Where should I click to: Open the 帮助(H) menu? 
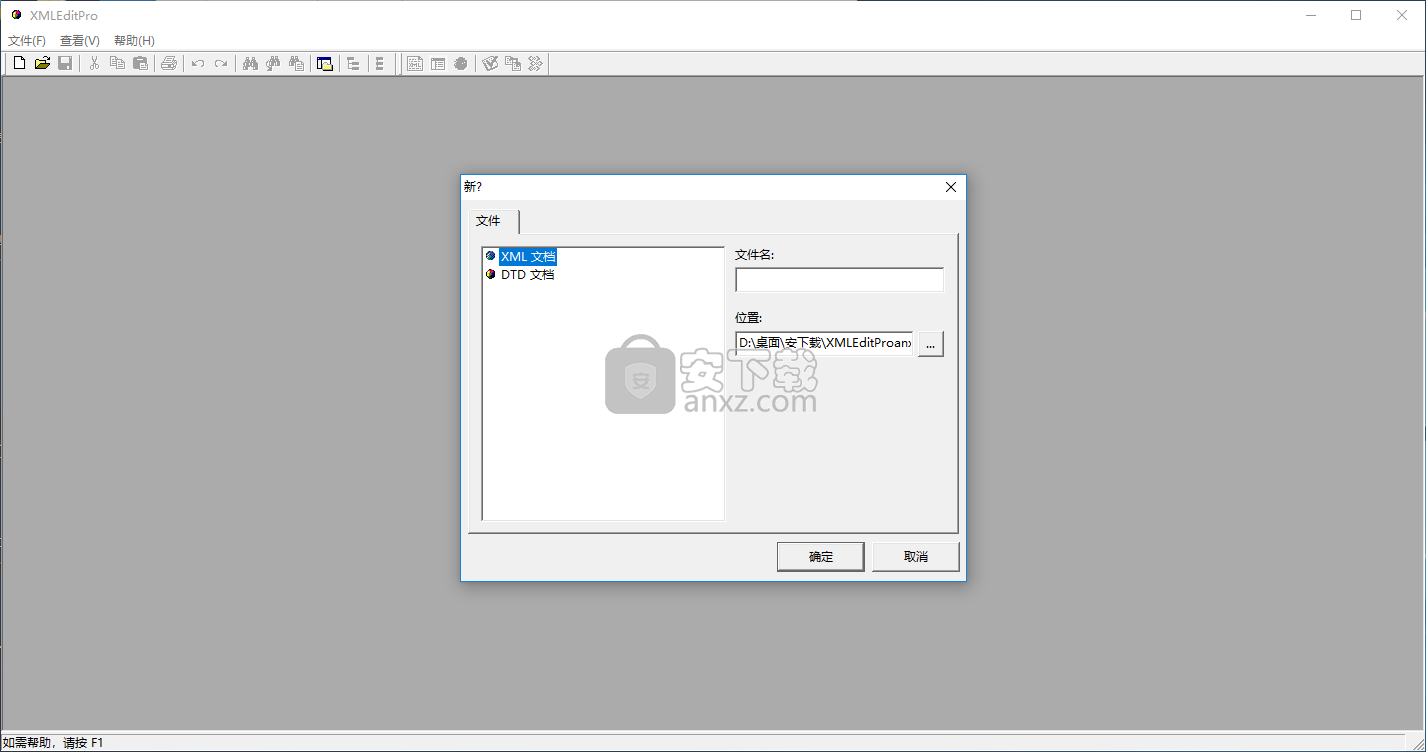pos(134,41)
